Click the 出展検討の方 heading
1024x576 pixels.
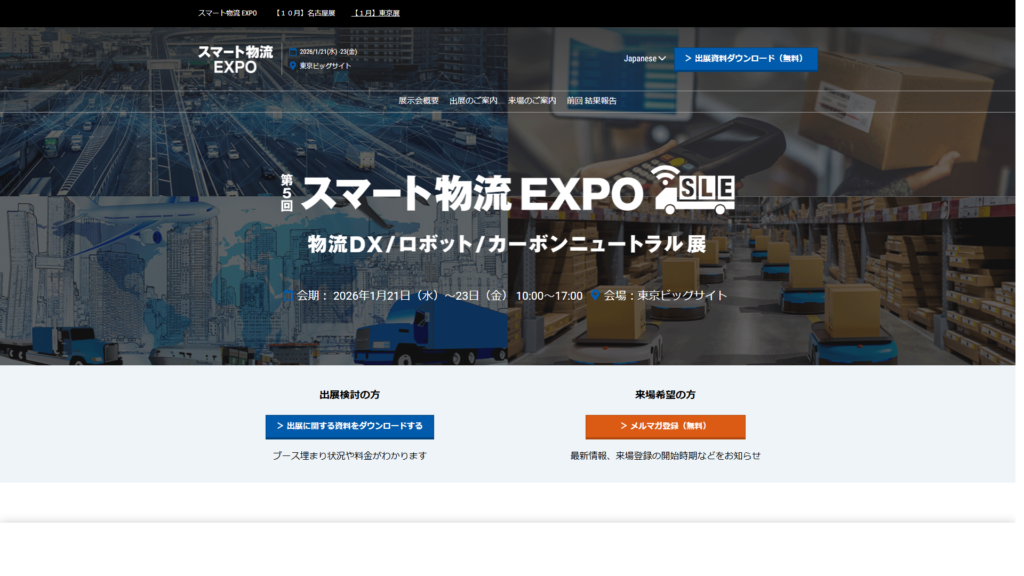(x=349, y=394)
